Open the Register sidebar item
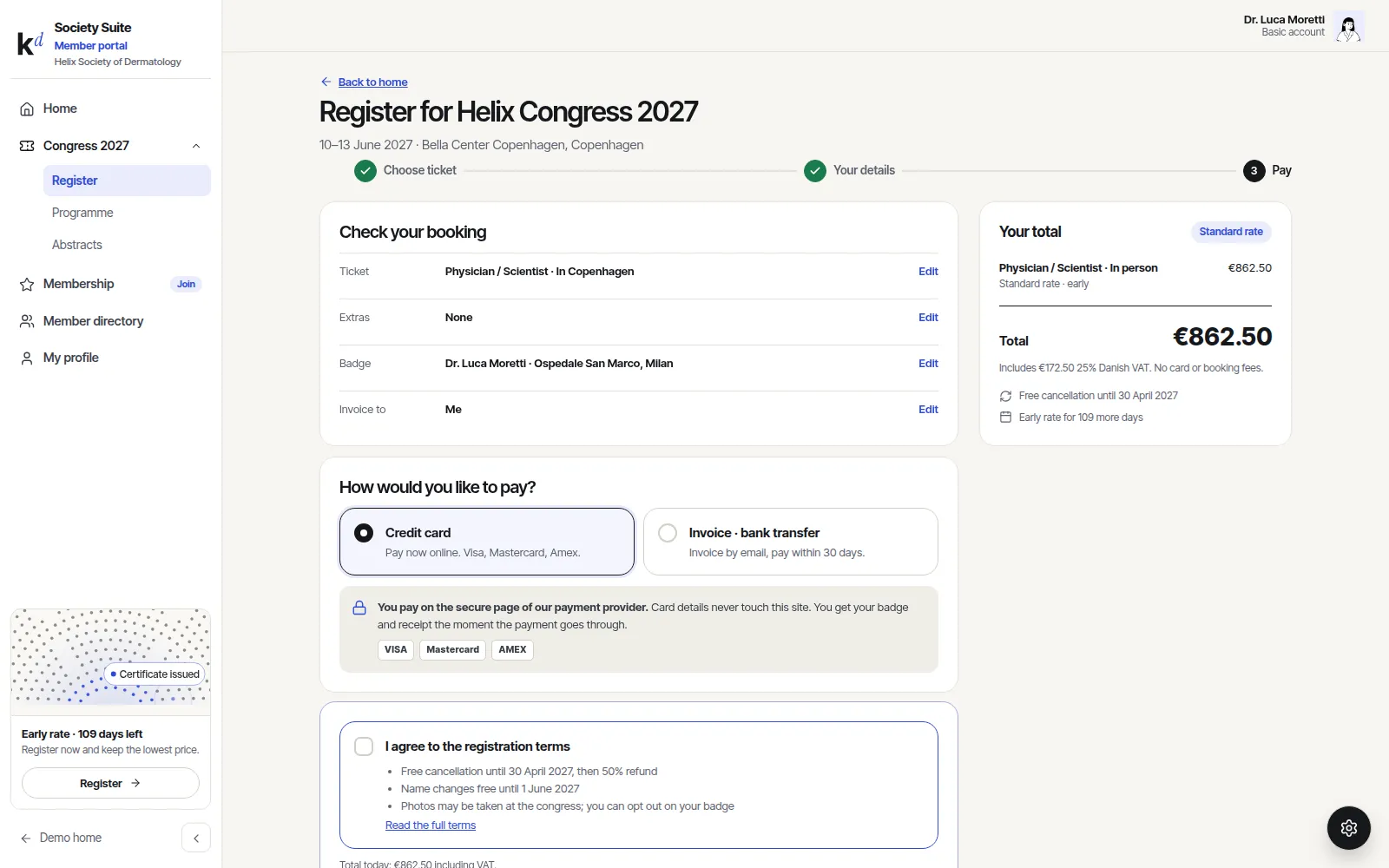The image size is (1389, 868). click(127, 181)
